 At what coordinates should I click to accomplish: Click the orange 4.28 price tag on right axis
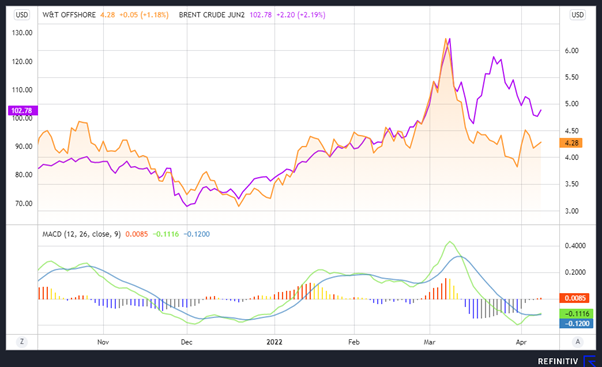[571, 143]
